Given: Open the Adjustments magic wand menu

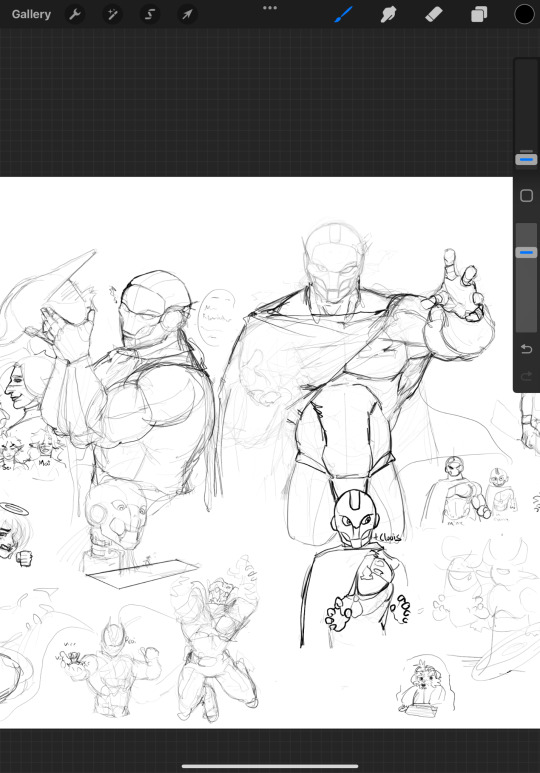Looking at the screenshot, I should (x=112, y=14).
